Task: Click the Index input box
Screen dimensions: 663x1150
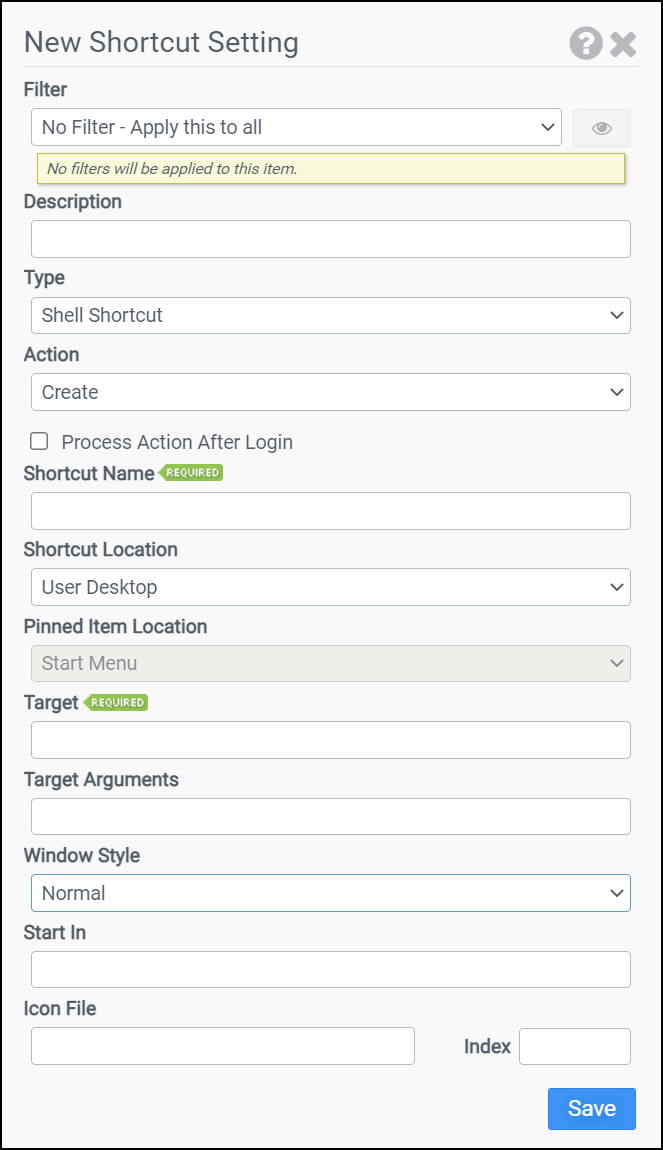Action: click(574, 1046)
